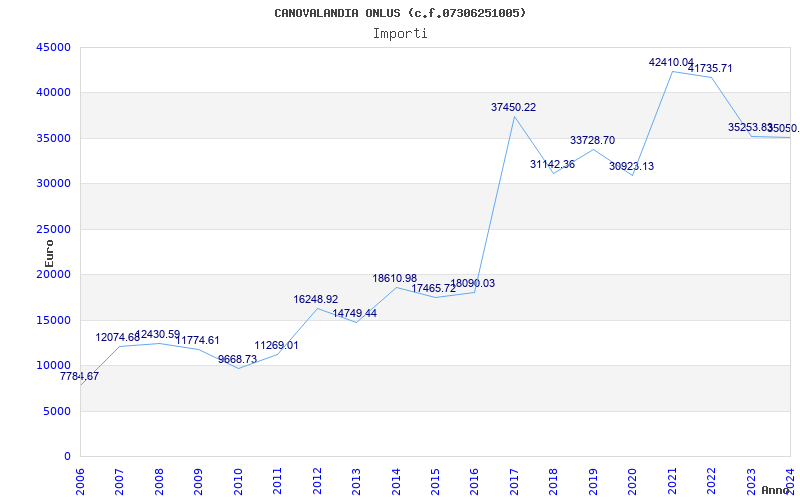
Task: Click the x-axis year 2006
Action: pyautogui.click(x=80, y=480)
